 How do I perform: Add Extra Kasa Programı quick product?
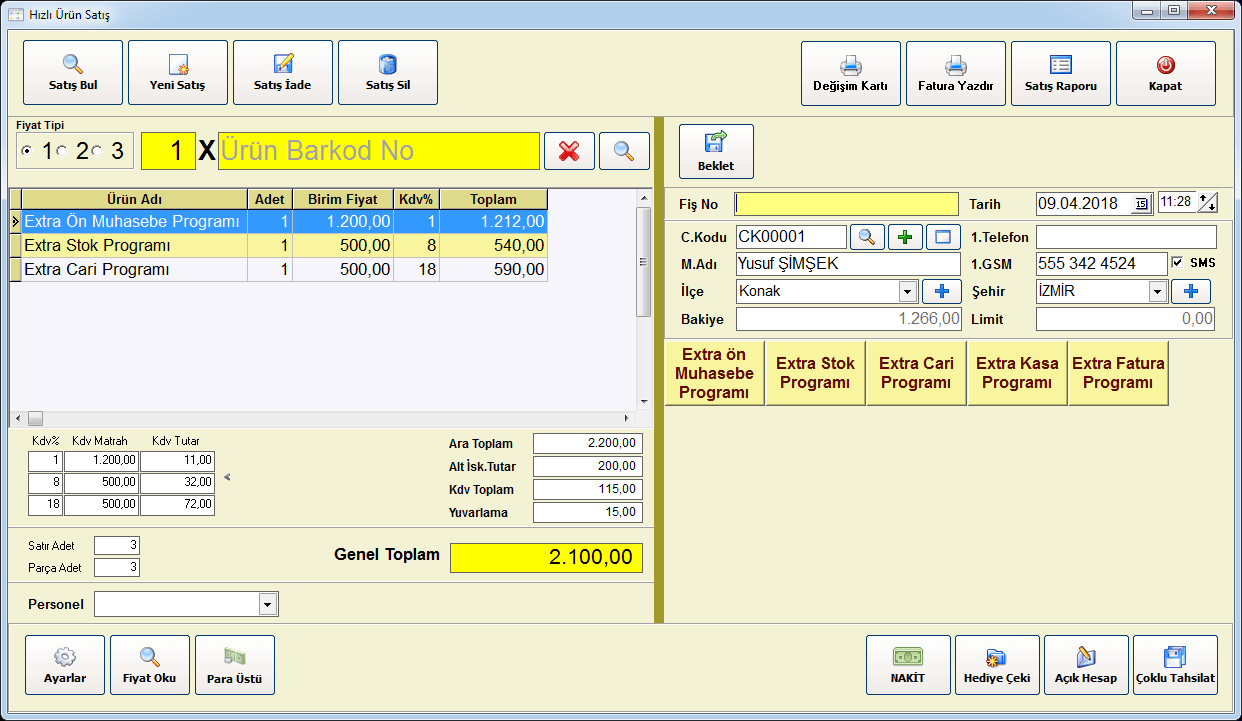pos(1017,373)
